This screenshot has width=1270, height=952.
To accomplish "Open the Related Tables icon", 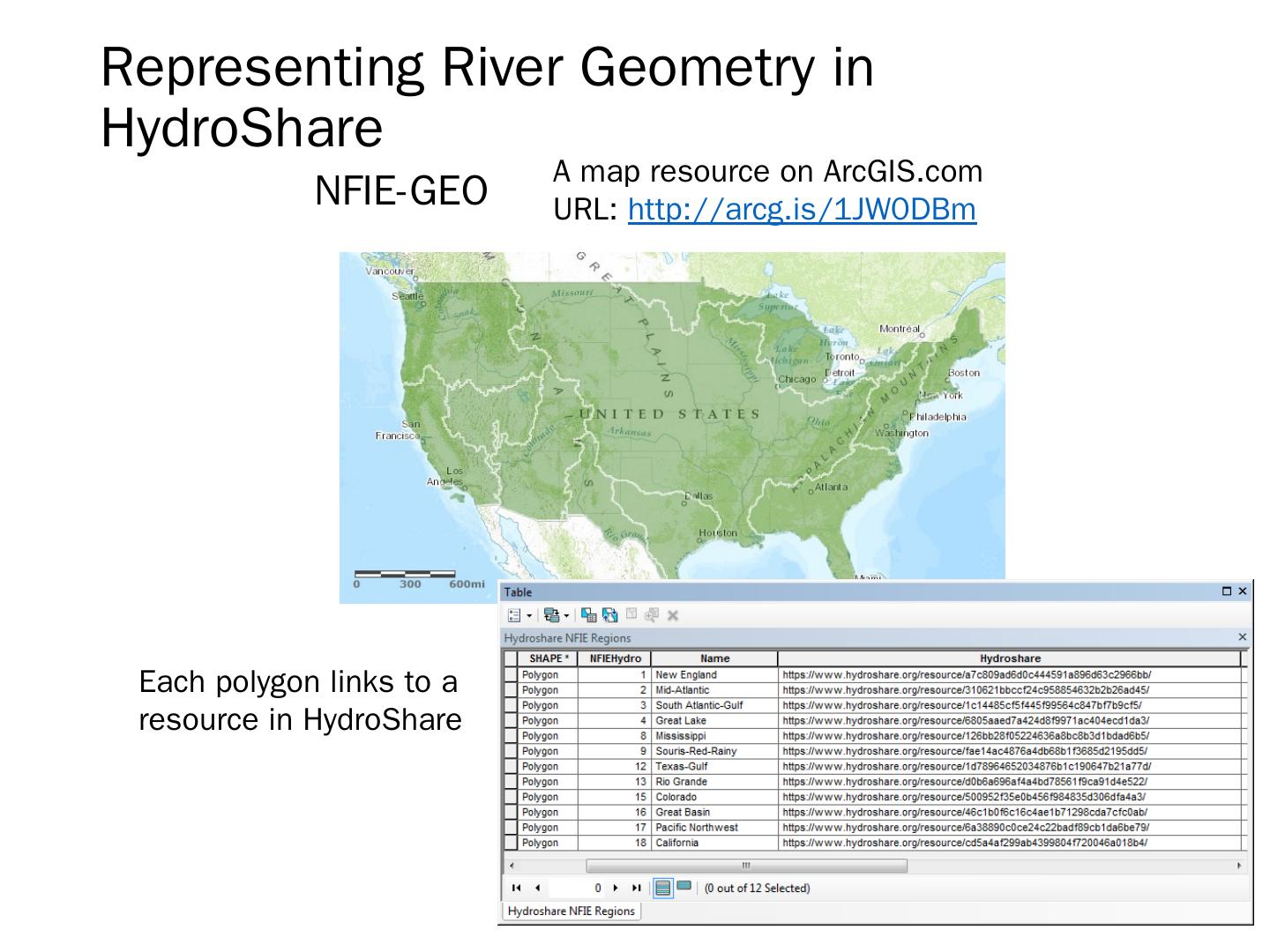I will (551, 615).
